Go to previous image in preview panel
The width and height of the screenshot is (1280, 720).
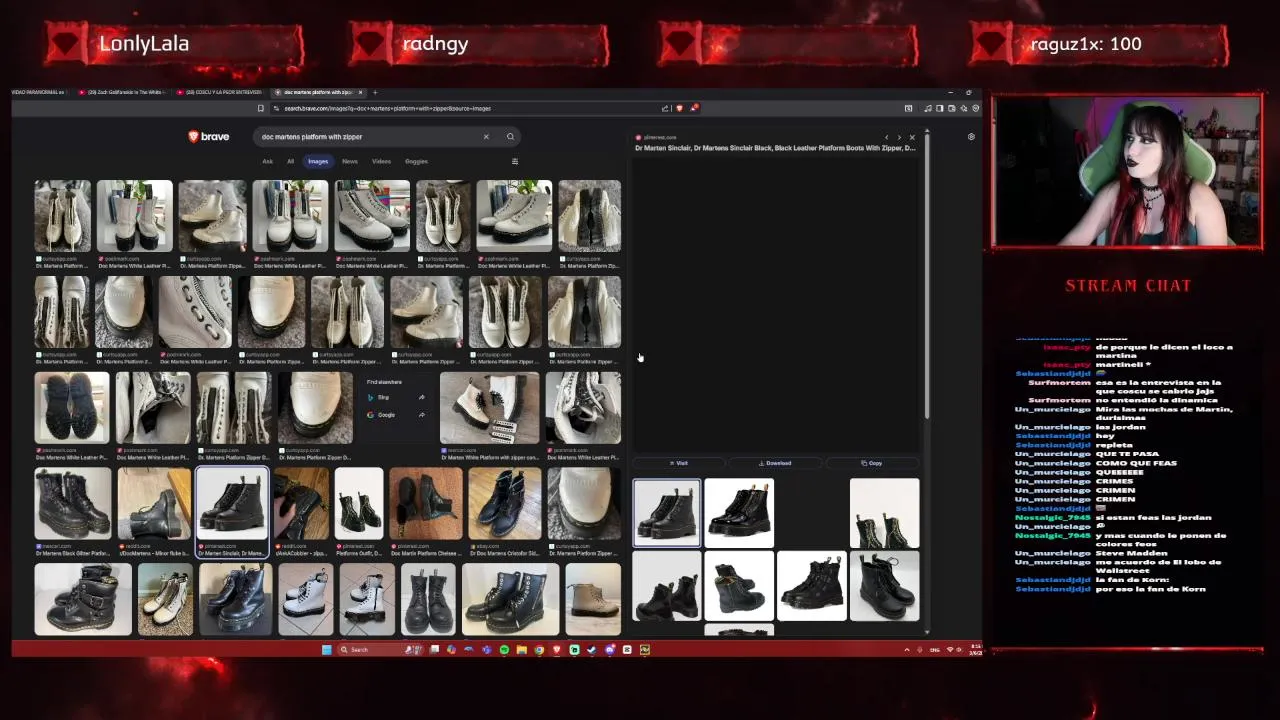(886, 137)
